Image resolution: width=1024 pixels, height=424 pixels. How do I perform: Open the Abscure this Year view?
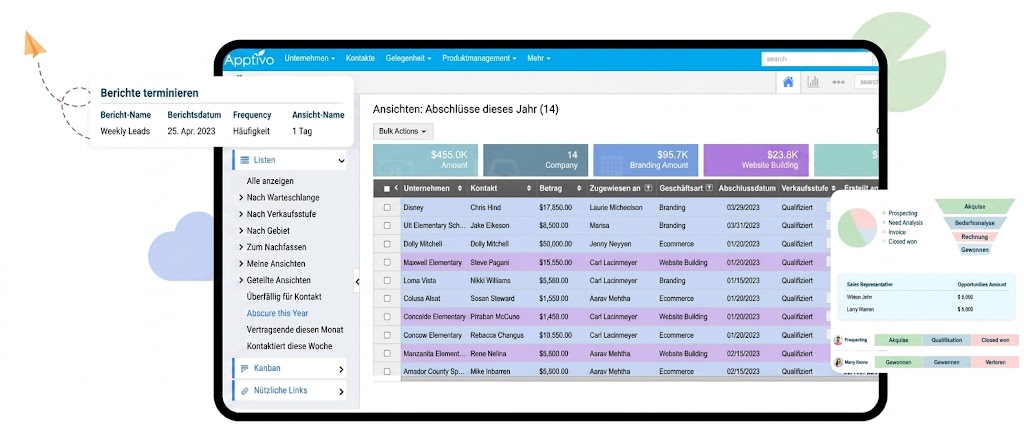click(278, 313)
